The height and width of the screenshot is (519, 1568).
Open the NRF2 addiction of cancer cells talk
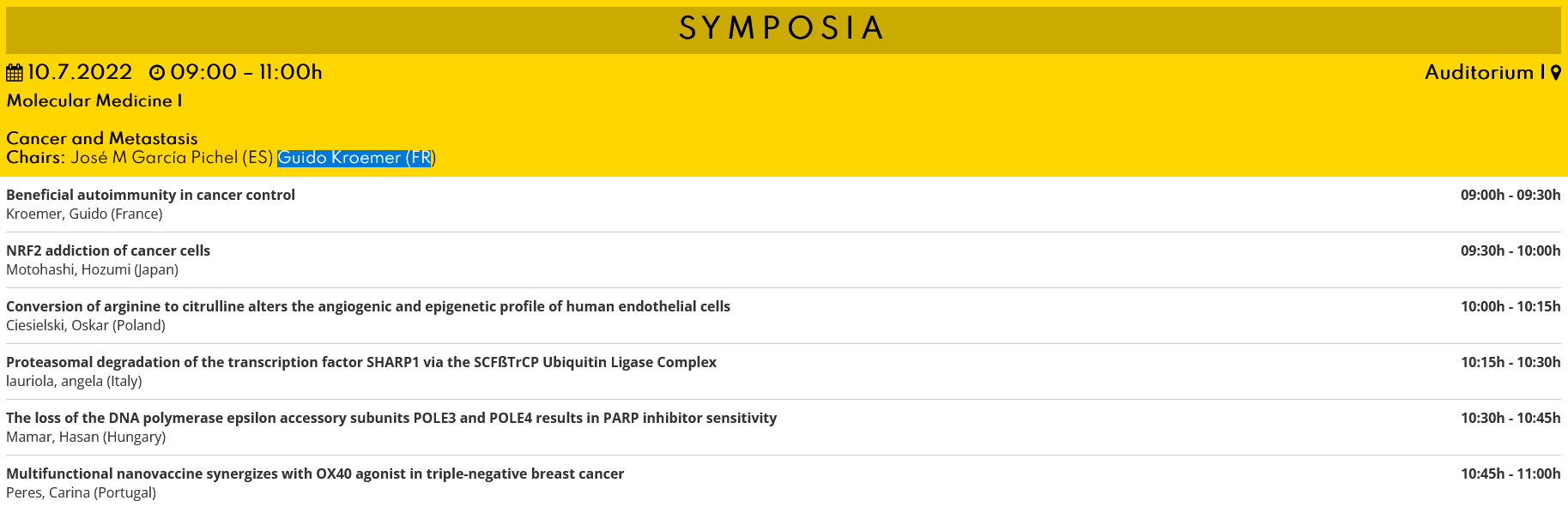coord(108,250)
